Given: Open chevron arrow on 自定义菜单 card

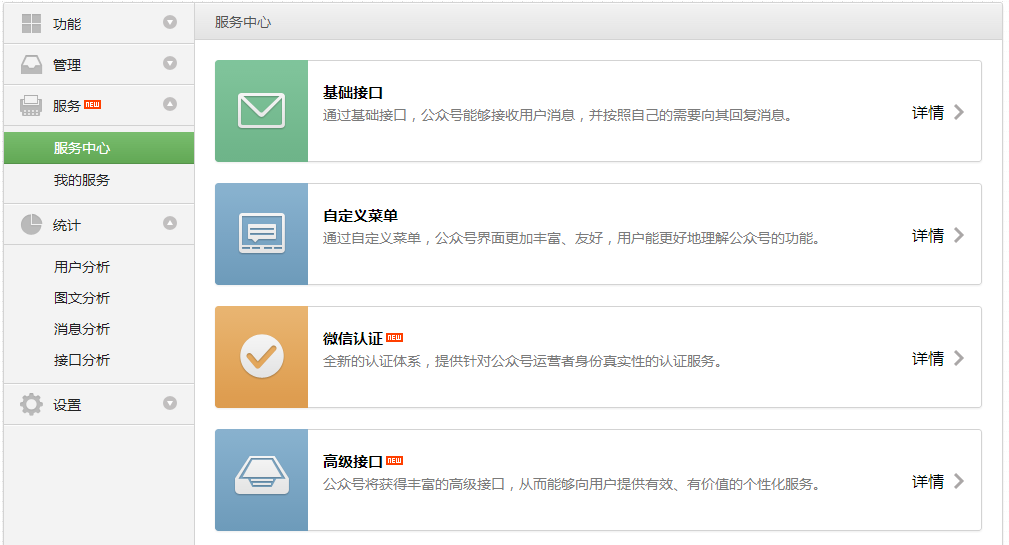Looking at the screenshot, I should [x=959, y=235].
